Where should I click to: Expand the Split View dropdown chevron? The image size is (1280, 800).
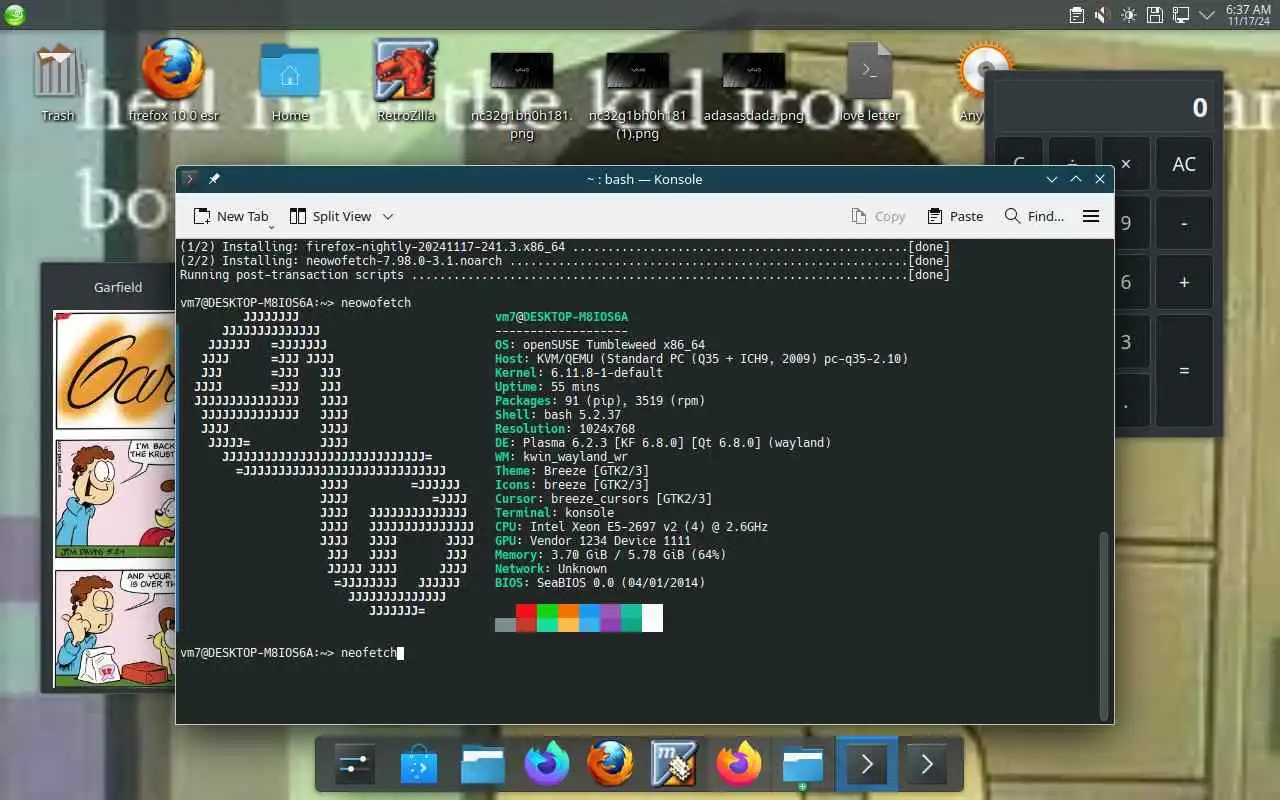pyautogui.click(x=388, y=216)
